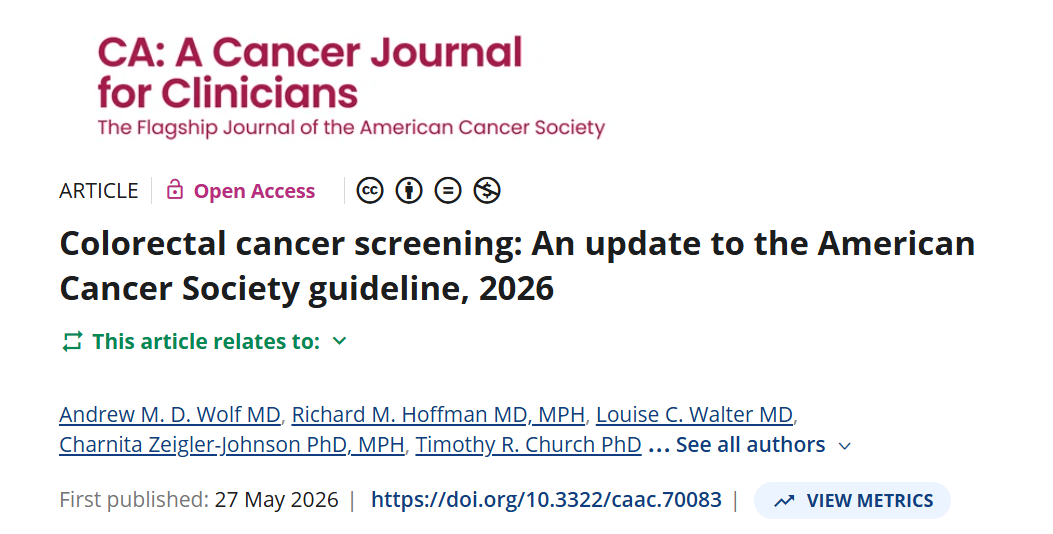Open author Andrew M. D. Wolf MD
Viewport: 1053px width, 534px height.
tap(170, 414)
